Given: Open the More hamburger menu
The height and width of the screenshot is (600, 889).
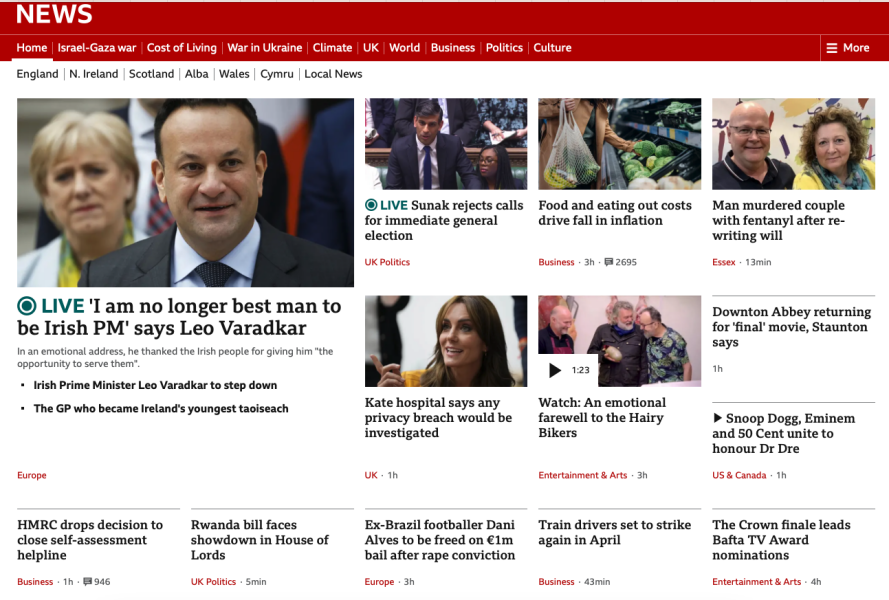Looking at the screenshot, I should coord(848,48).
